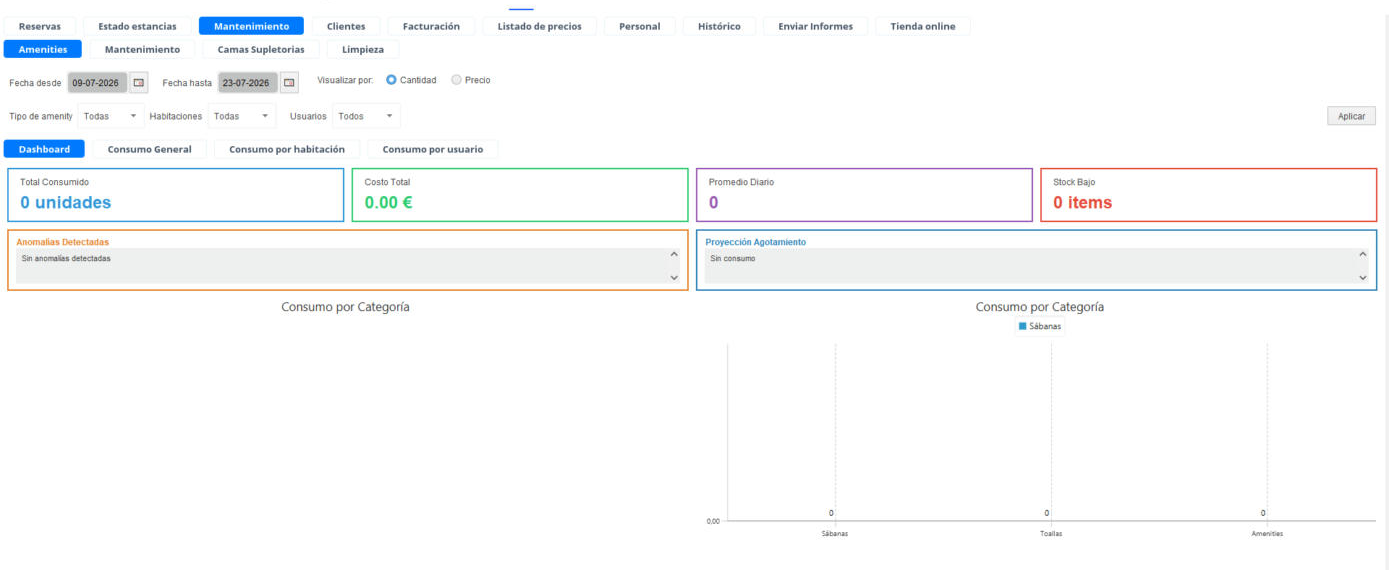Open the Camas Supletorias section

tap(261, 49)
